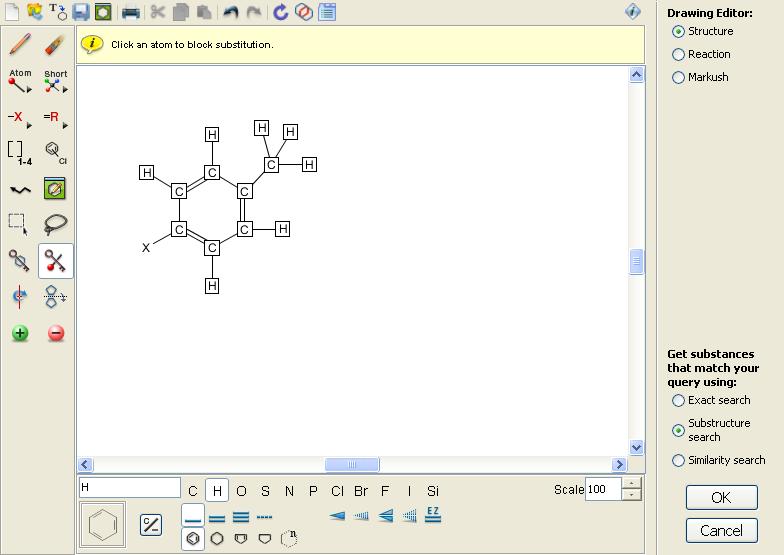The width and height of the screenshot is (784, 555).
Task: Open the -X variable group menu
Action: (x=19, y=118)
